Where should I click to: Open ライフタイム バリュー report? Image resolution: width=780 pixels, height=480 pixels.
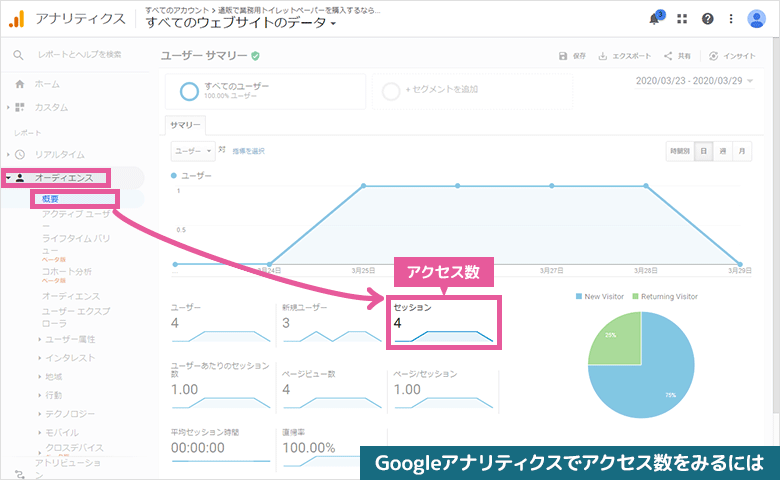pos(76,244)
